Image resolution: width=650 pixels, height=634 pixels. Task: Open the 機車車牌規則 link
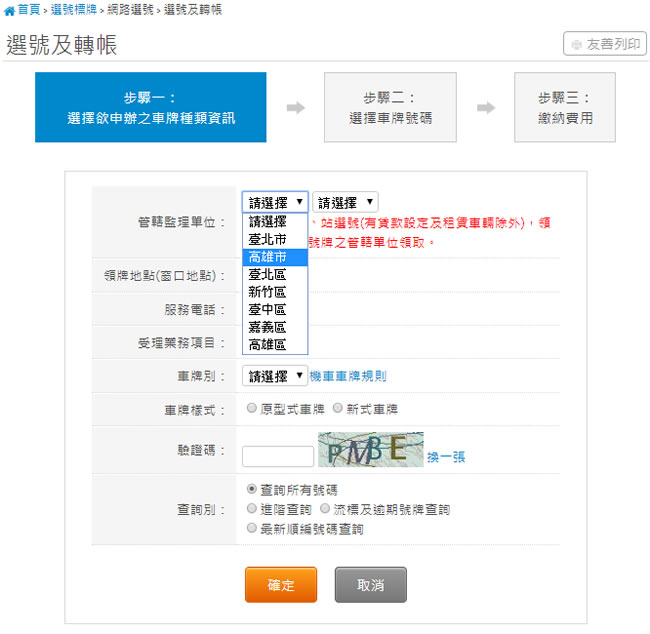pyautogui.click(x=348, y=376)
